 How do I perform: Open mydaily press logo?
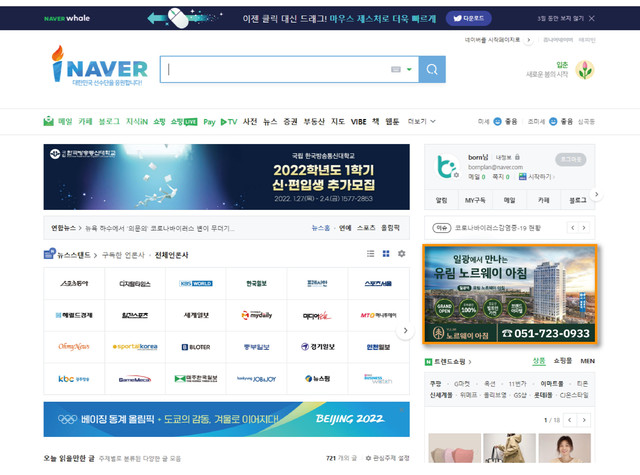(256, 315)
